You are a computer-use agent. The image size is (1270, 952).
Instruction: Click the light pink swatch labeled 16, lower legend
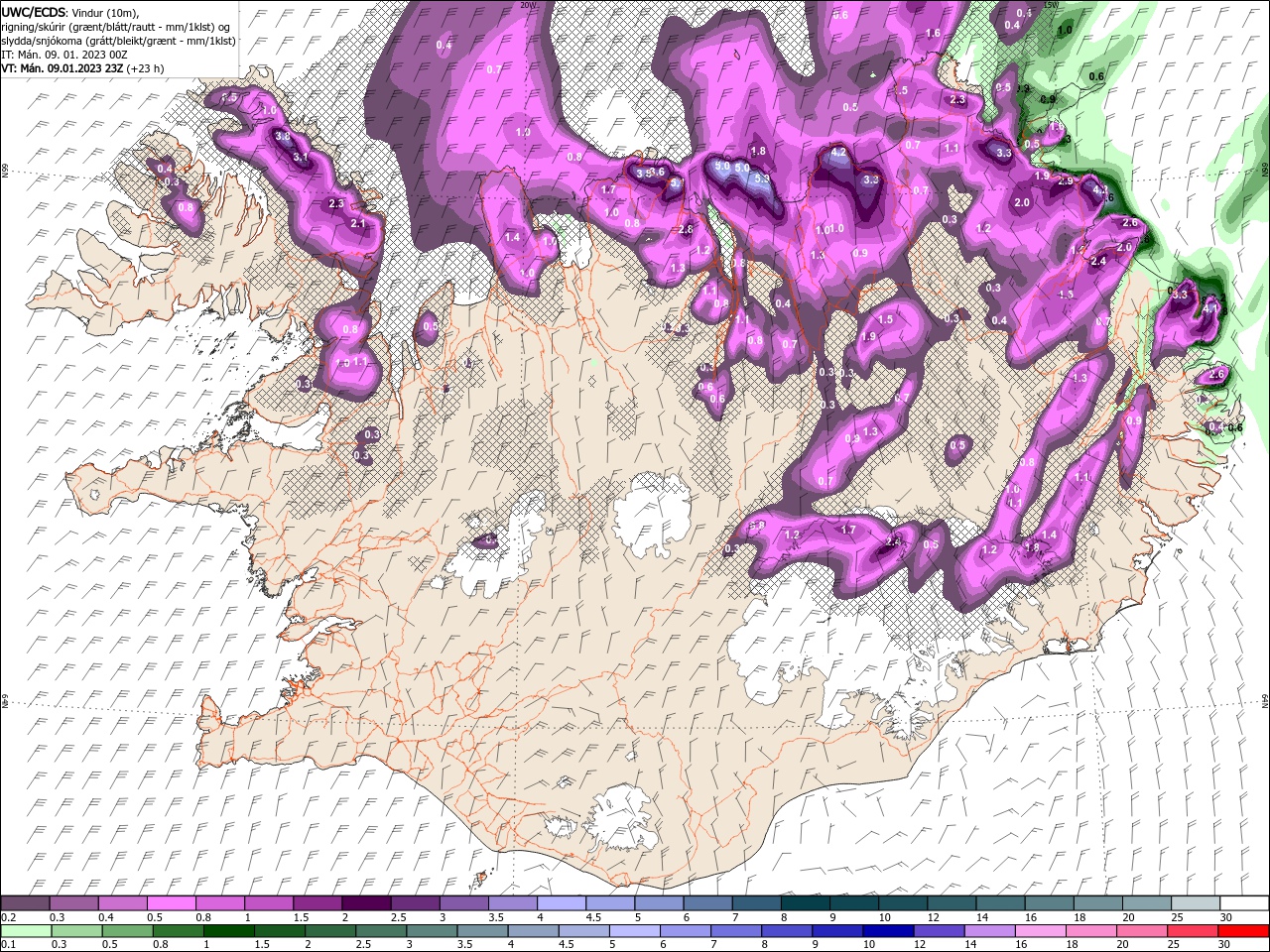click(1040, 931)
